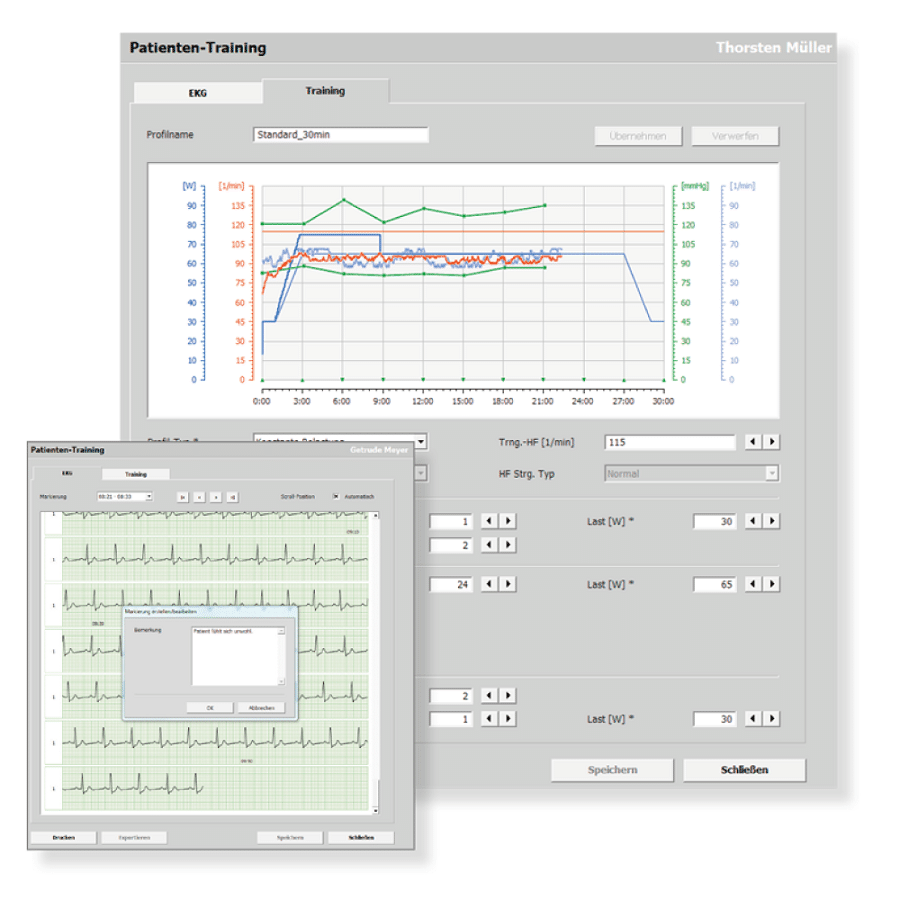
Task: Confirm marker dialog with OK
Action: [x=210, y=708]
